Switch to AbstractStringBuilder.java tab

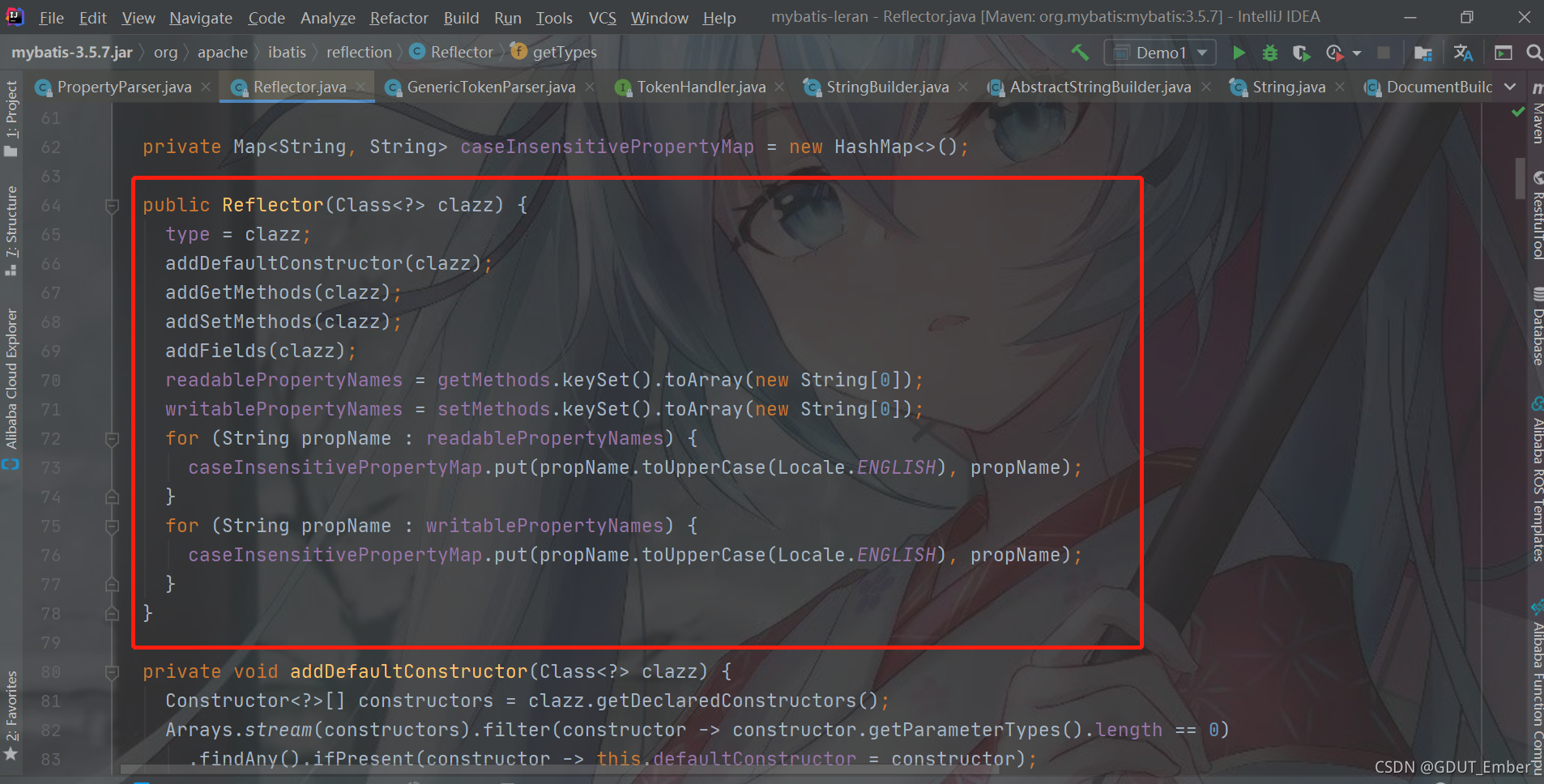point(1100,87)
